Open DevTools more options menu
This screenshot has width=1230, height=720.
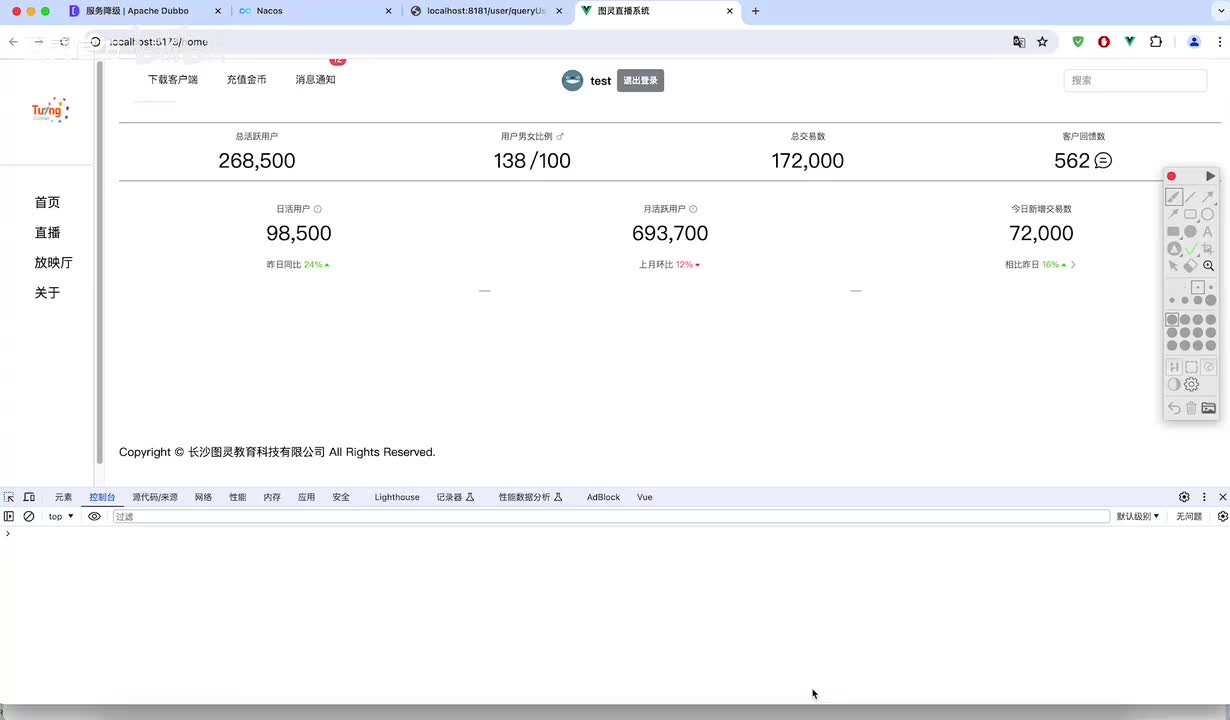coord(1204,497)
